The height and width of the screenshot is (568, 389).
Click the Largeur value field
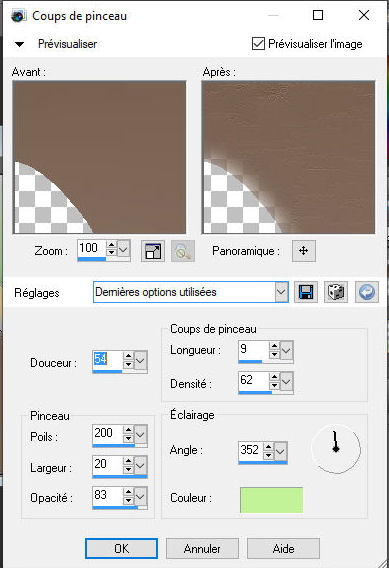click(108, 464)
